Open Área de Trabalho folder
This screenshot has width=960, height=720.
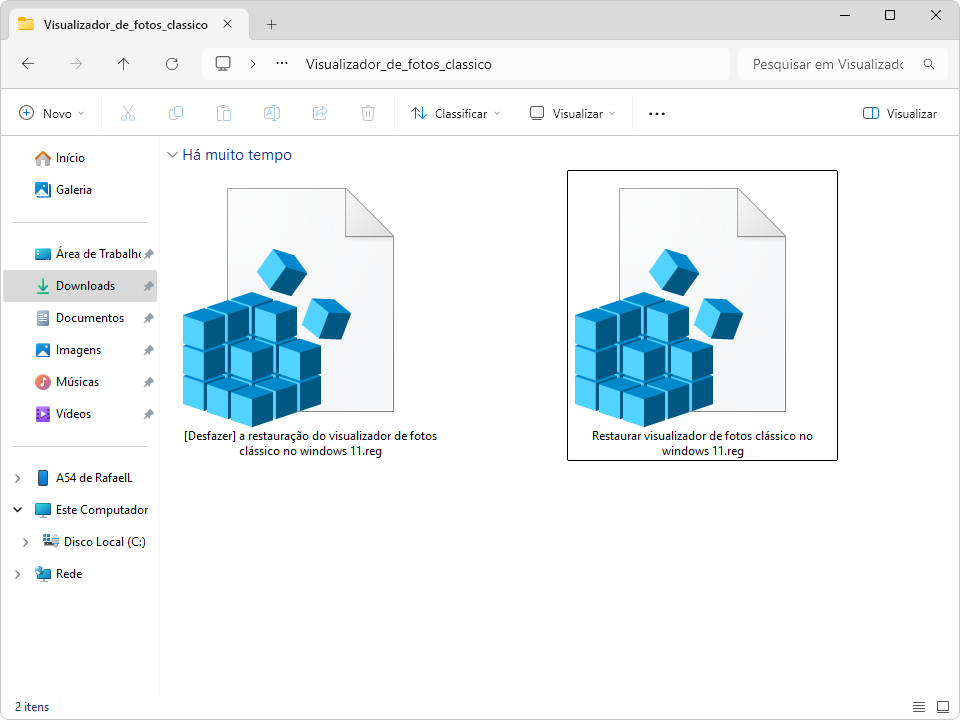click(x=80, y=254)
